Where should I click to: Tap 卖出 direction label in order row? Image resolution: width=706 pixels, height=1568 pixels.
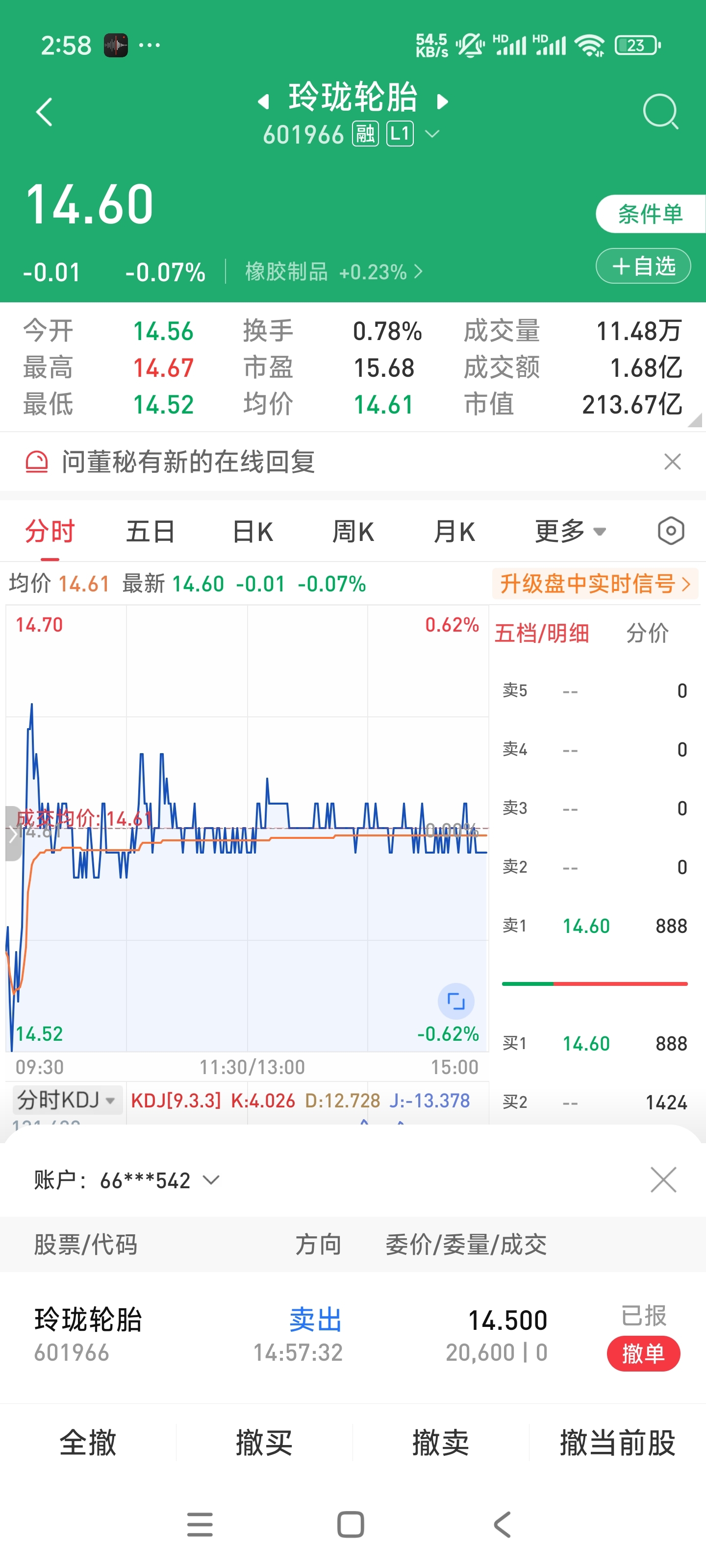(316, 1320)
